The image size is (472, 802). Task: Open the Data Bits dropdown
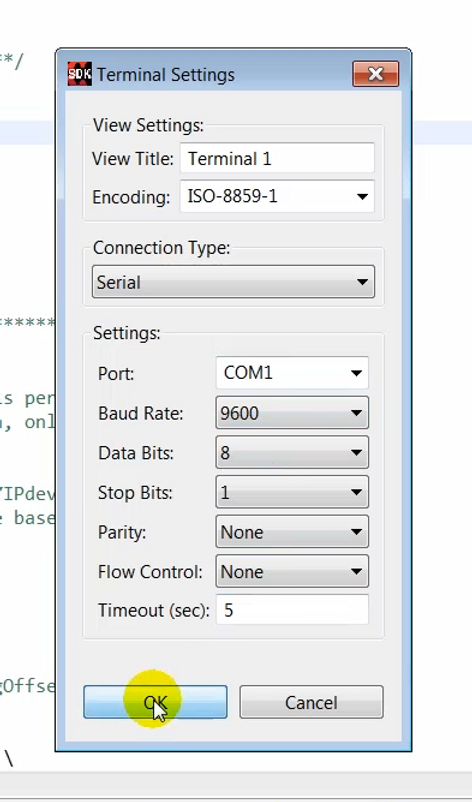point(292,453)
